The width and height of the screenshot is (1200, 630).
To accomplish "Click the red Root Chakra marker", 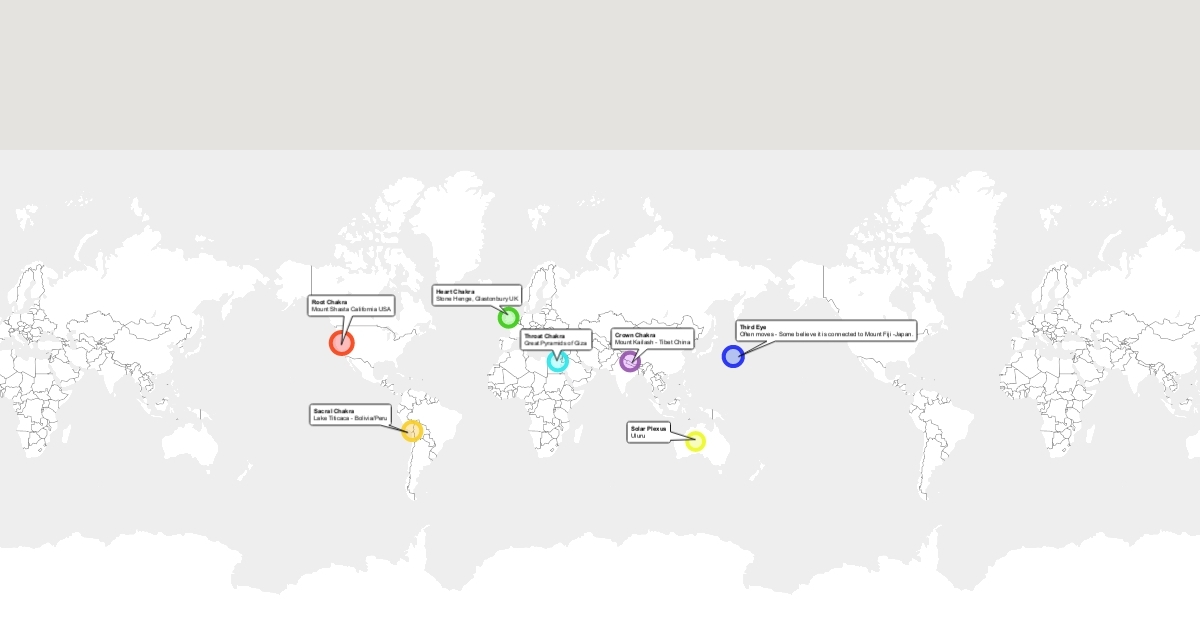I will click(x=342, y=343).
